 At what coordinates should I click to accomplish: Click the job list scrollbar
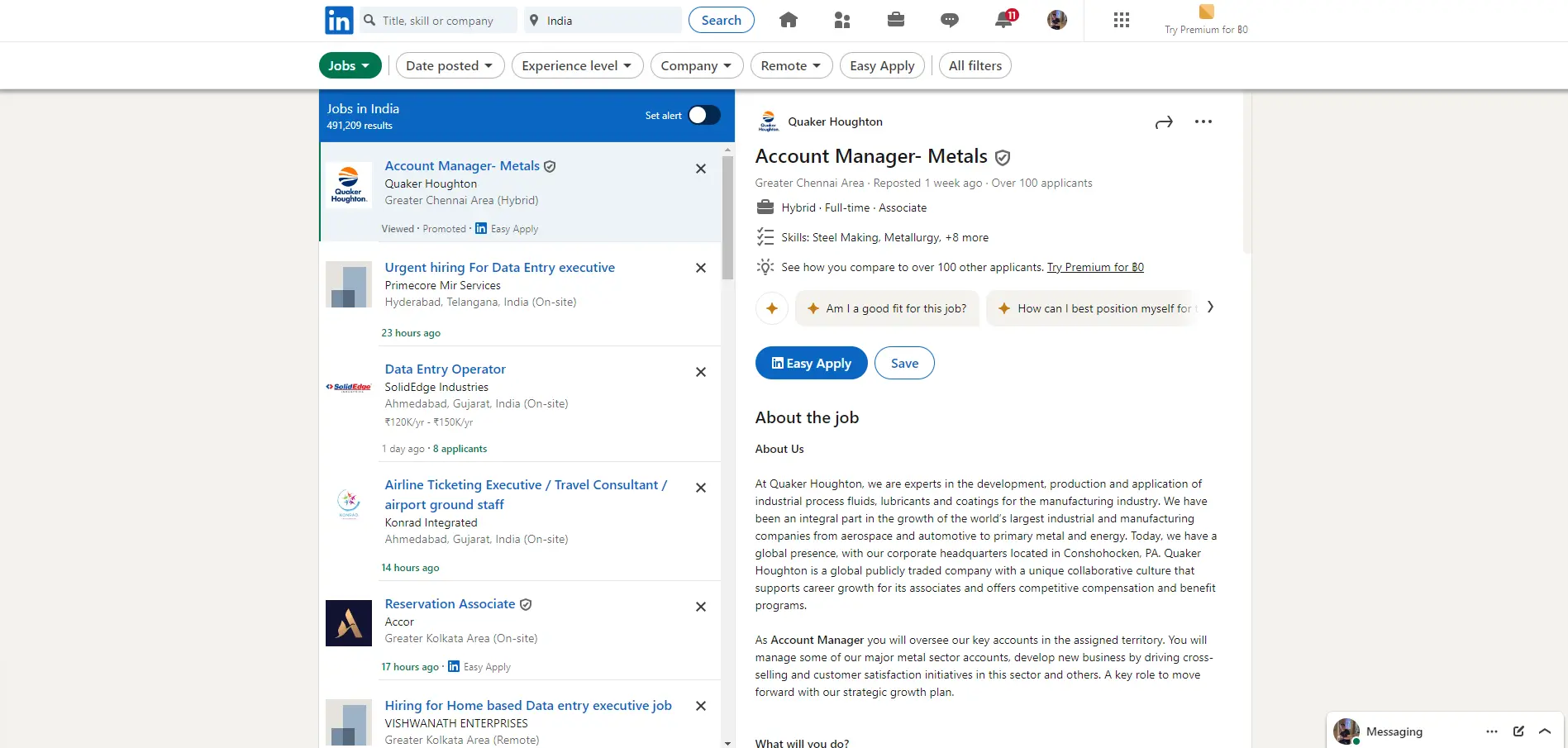[727, 217]
